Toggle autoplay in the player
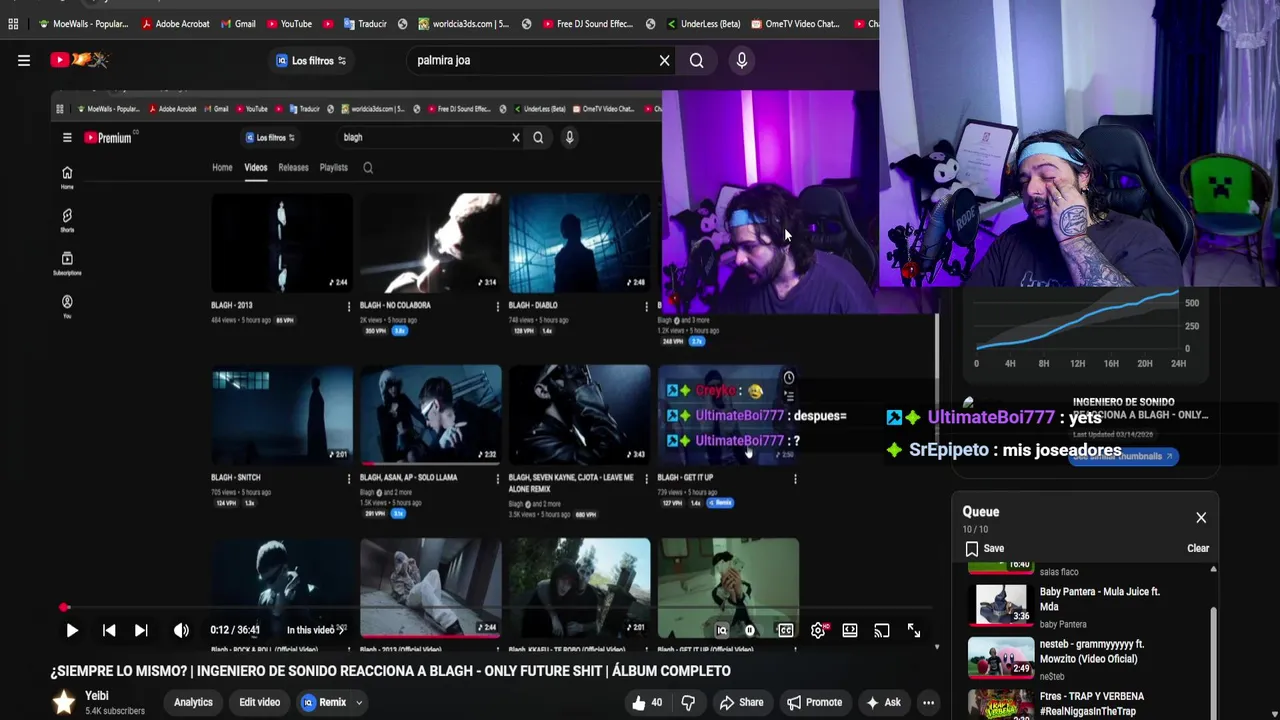The height and width of the screenshot is (720, 1280). point(750,630)
